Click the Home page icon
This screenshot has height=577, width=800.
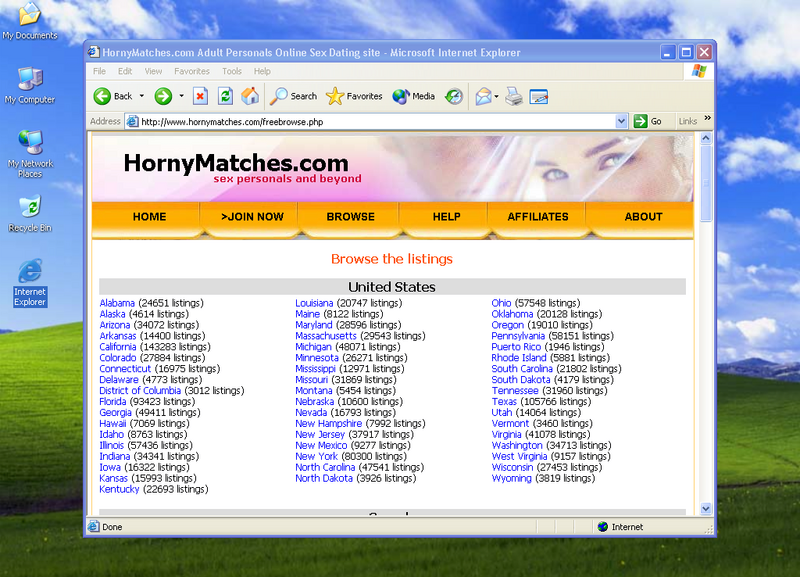250,96
